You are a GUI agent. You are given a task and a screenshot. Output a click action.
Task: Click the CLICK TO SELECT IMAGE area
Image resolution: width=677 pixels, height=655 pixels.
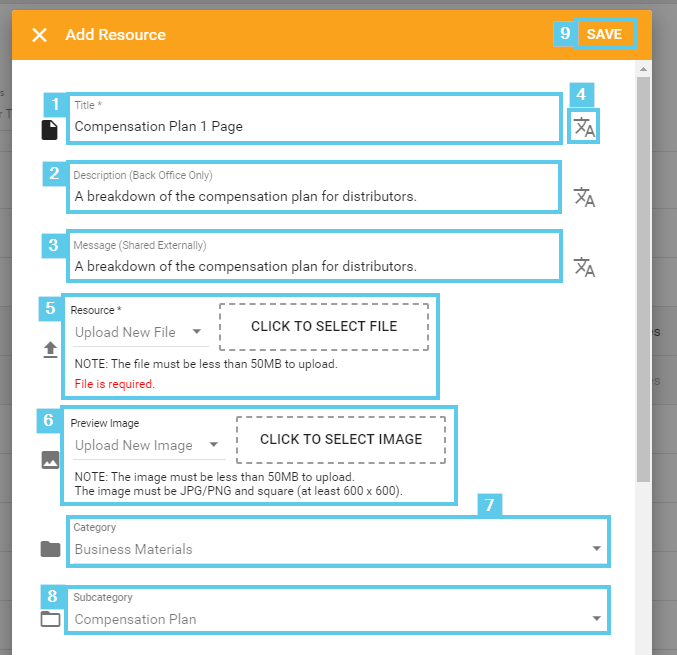[341, 440]
